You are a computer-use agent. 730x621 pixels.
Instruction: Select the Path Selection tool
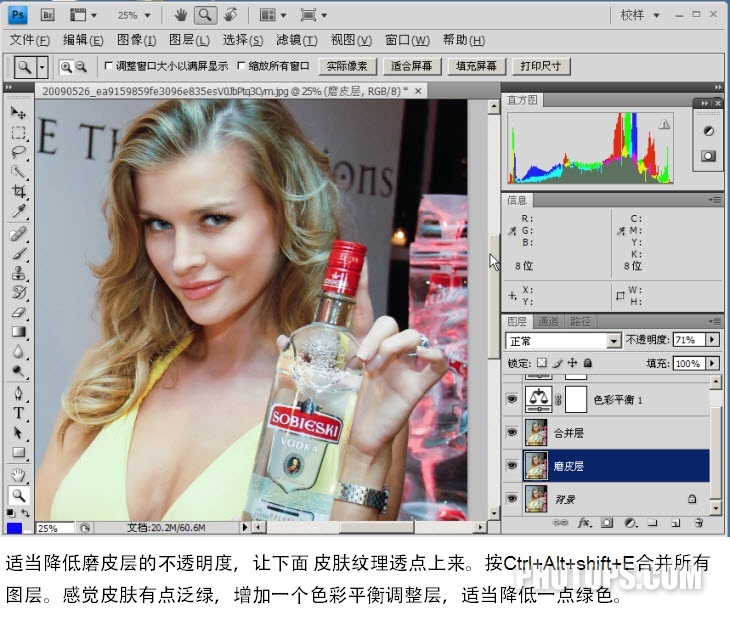point(18,433)
